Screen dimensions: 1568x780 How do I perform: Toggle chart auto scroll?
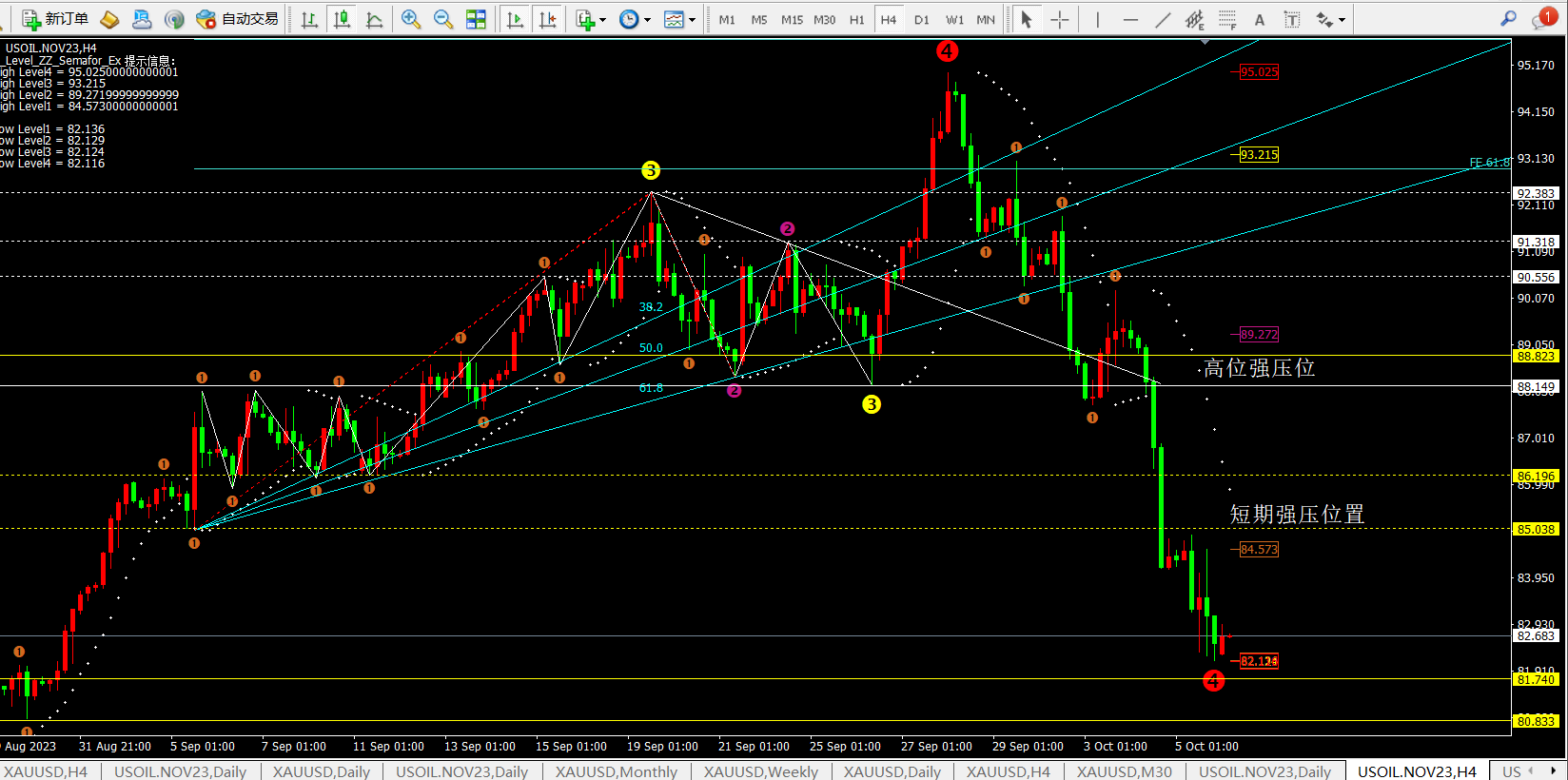click(515, 19)
